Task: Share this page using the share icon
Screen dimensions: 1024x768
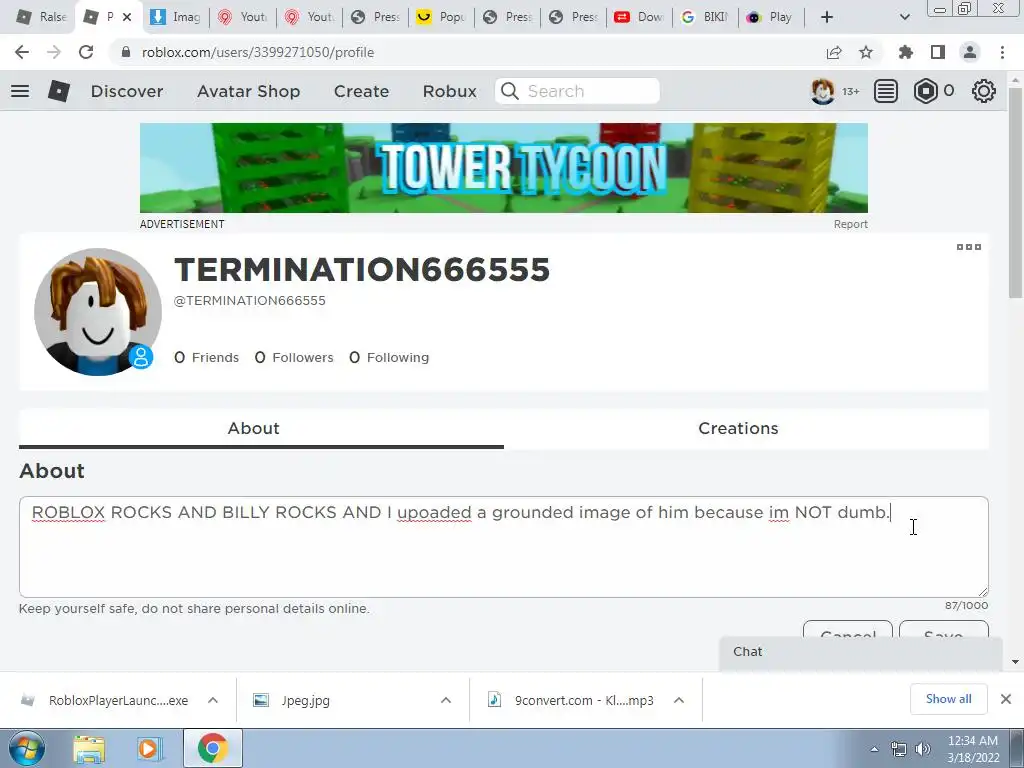Action: 834,52
